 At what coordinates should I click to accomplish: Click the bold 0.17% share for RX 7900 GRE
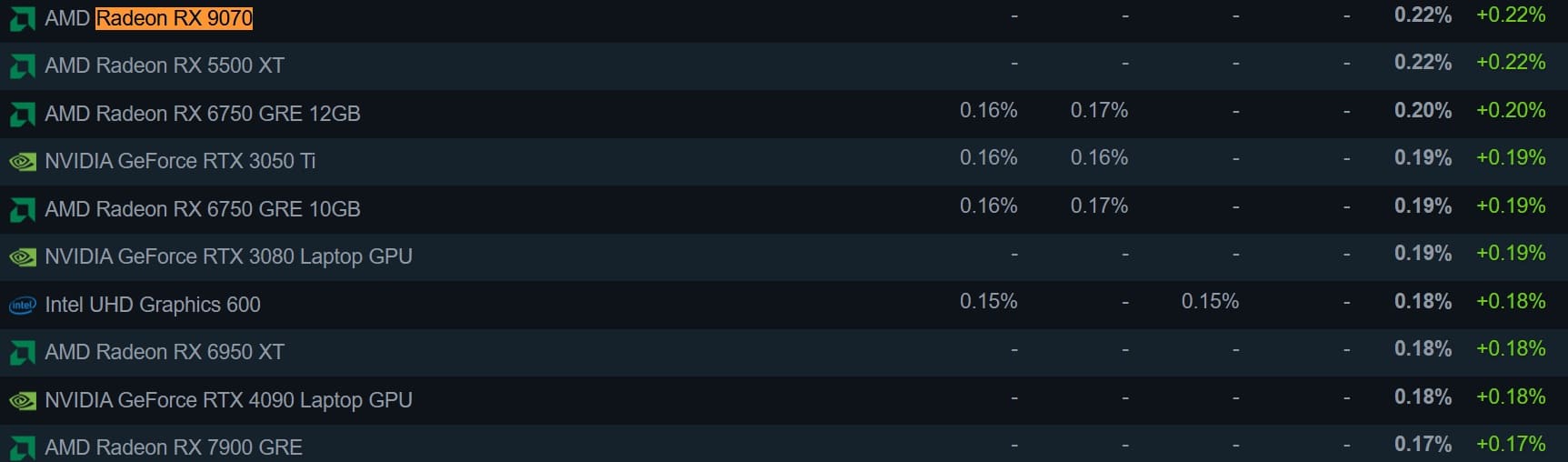[x=1423, y=444]
